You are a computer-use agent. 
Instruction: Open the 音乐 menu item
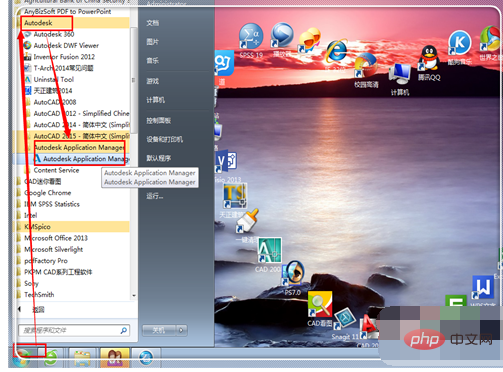tap(153, 60)
